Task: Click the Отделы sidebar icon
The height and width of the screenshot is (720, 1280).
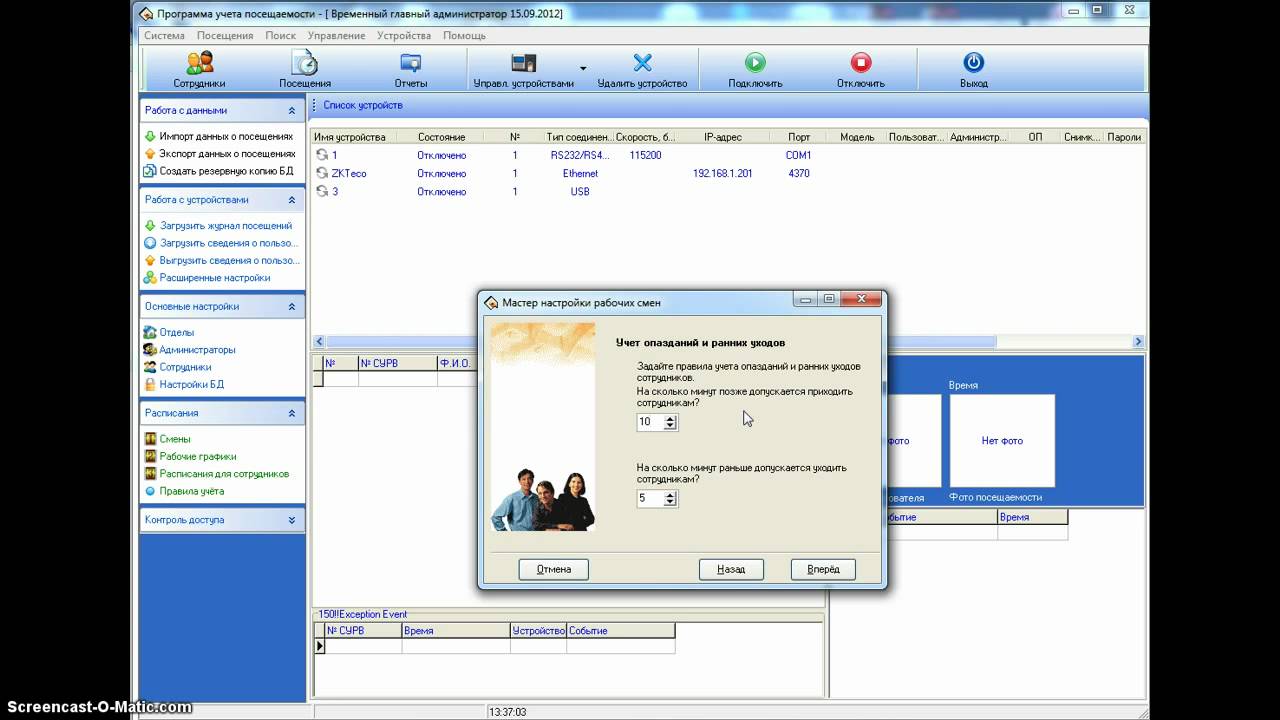Action: click(150, 332)
